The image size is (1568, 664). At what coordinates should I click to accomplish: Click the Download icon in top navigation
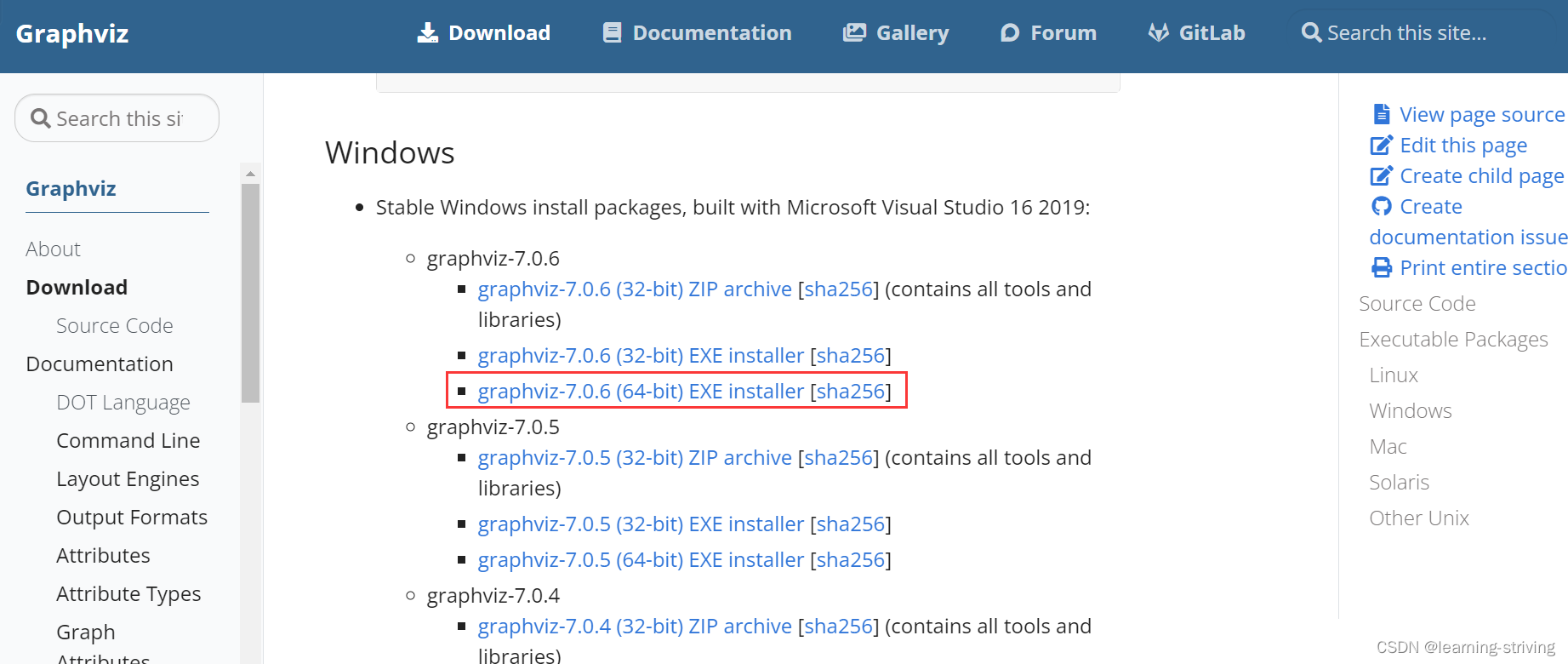click(428, 32)
